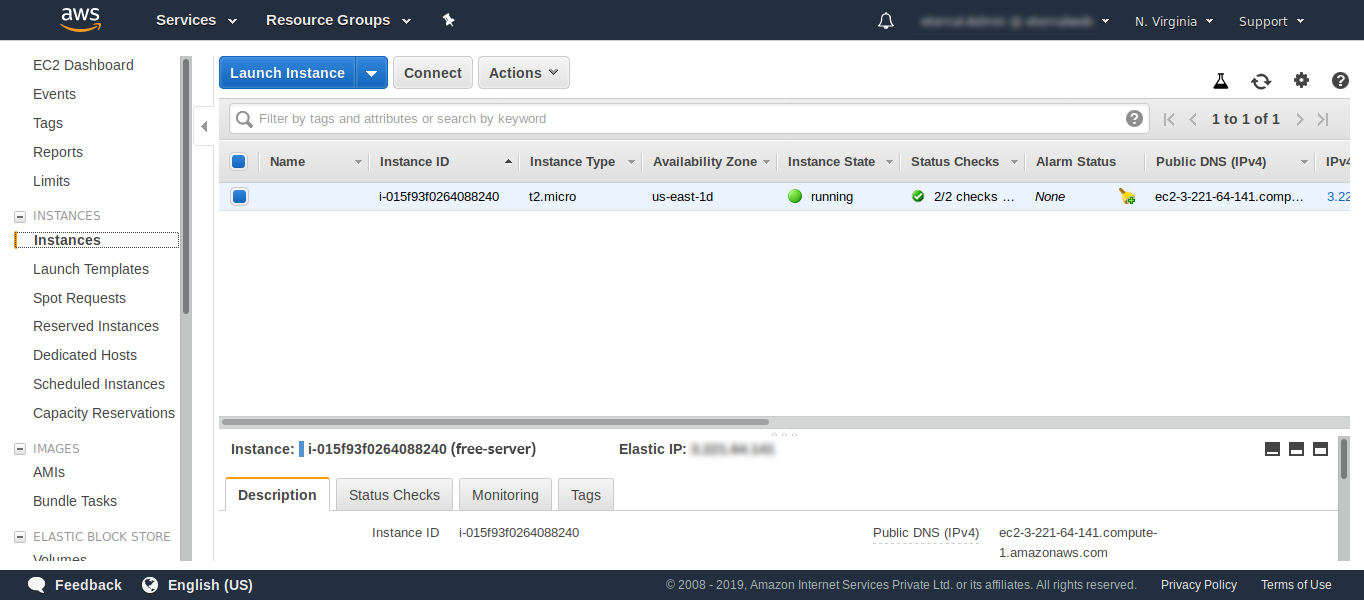This screenshot has width=1364, height=600.
Task: Click the sidebar vertical scrollbar
Action: pos(185,186)
